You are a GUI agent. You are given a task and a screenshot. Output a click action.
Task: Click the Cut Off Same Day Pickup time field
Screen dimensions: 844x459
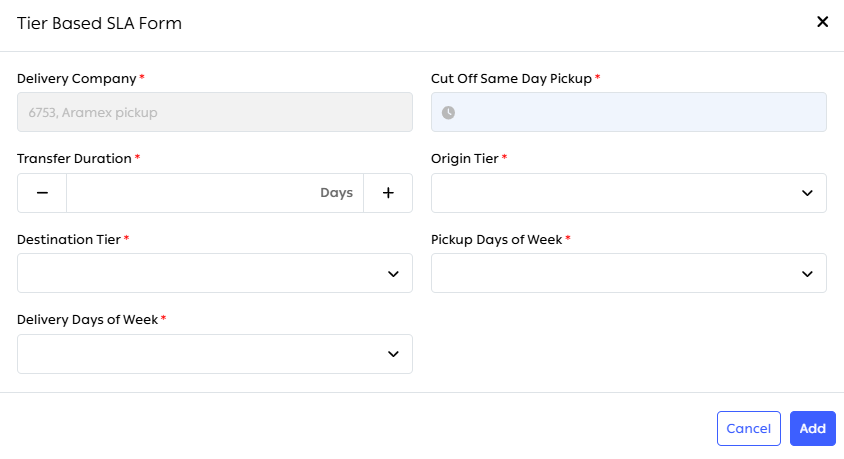[640, 113]
